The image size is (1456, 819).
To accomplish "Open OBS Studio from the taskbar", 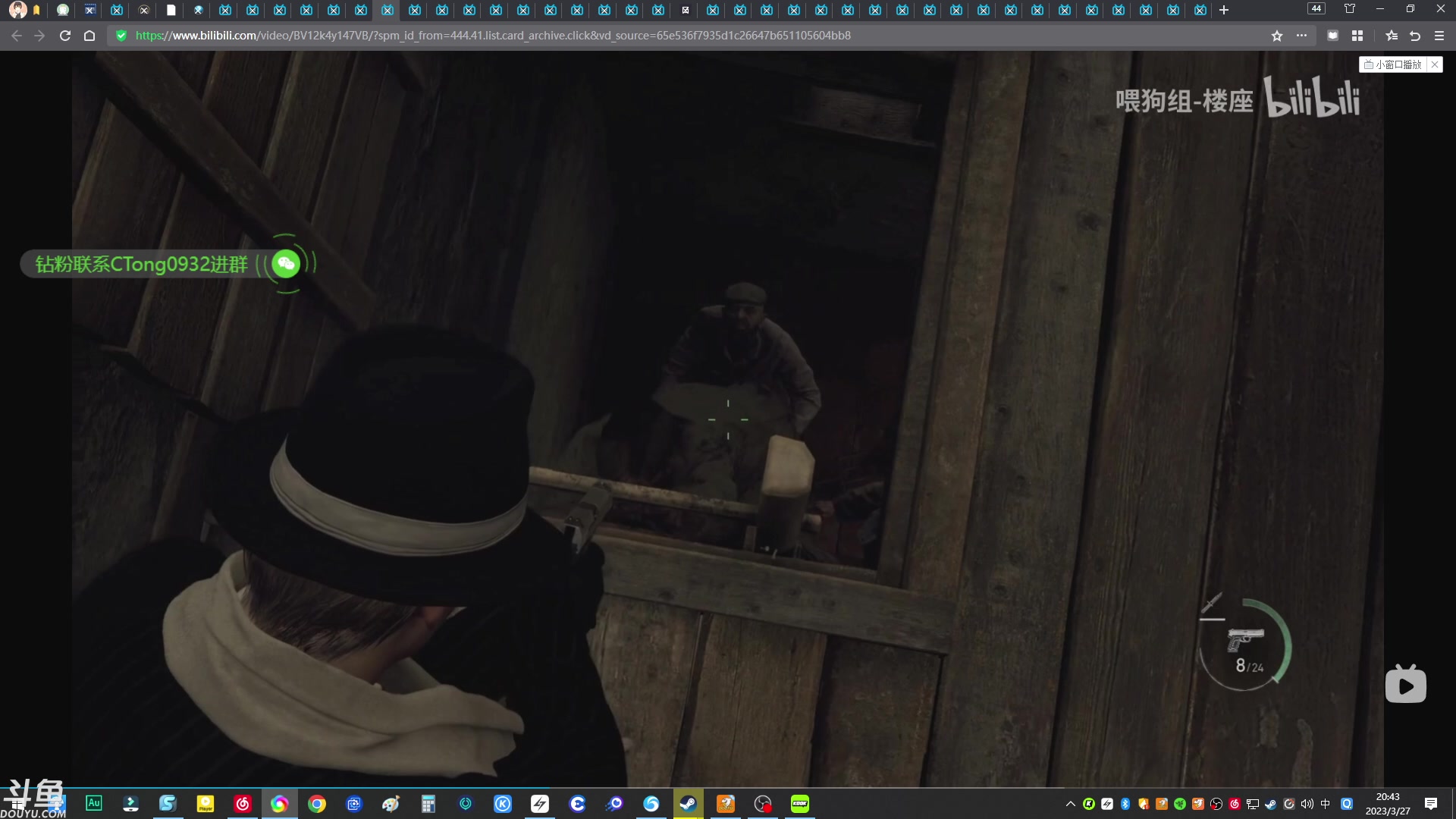I will (x=763, y=803).
